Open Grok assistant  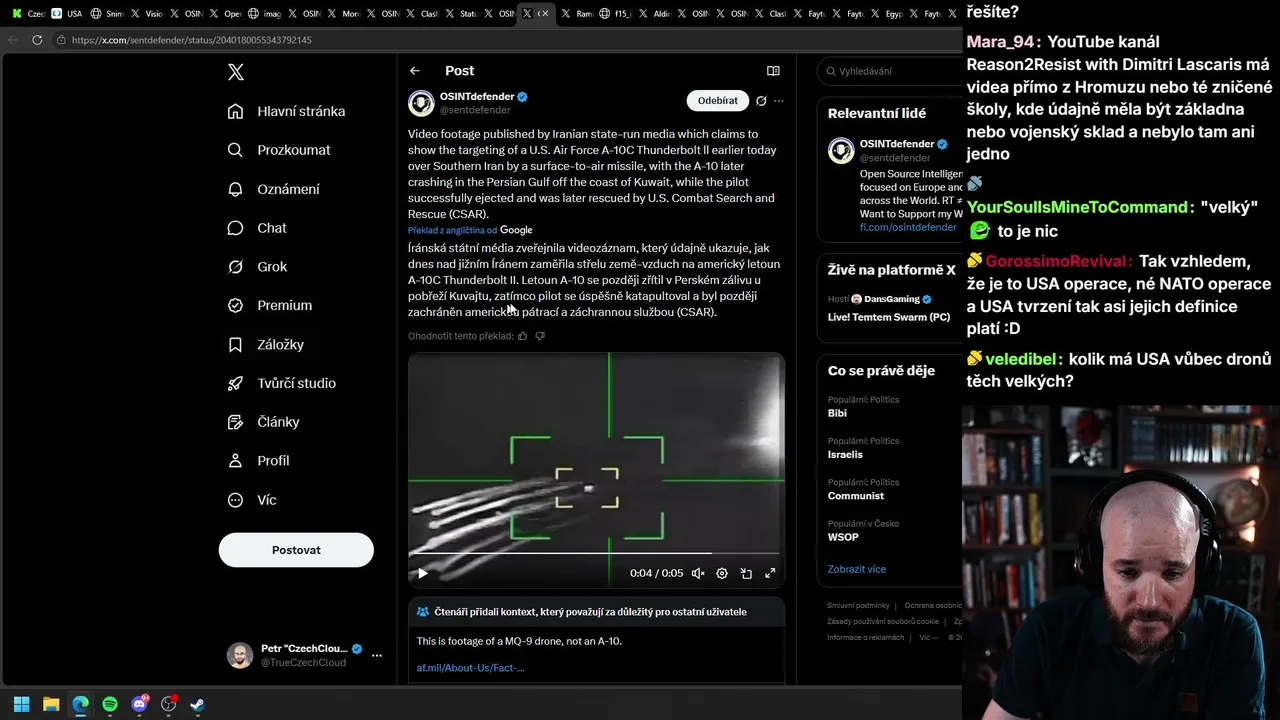(x=257, y=267)
